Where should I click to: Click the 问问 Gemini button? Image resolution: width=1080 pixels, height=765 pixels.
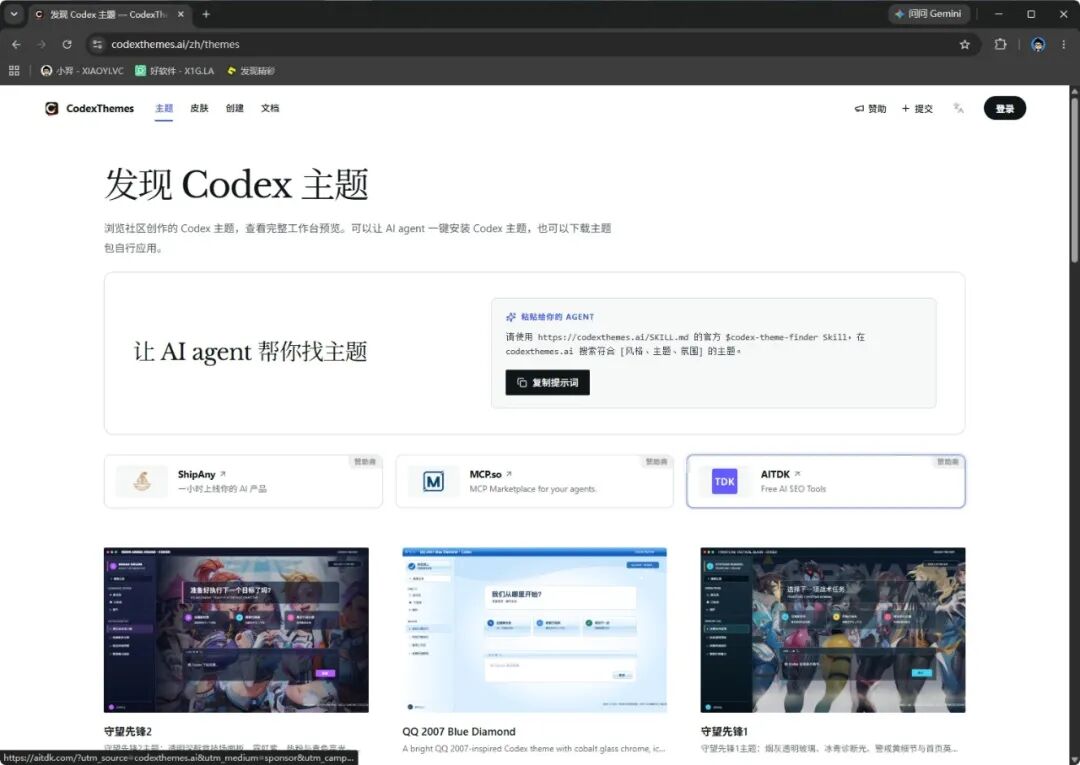coord(928,14)
